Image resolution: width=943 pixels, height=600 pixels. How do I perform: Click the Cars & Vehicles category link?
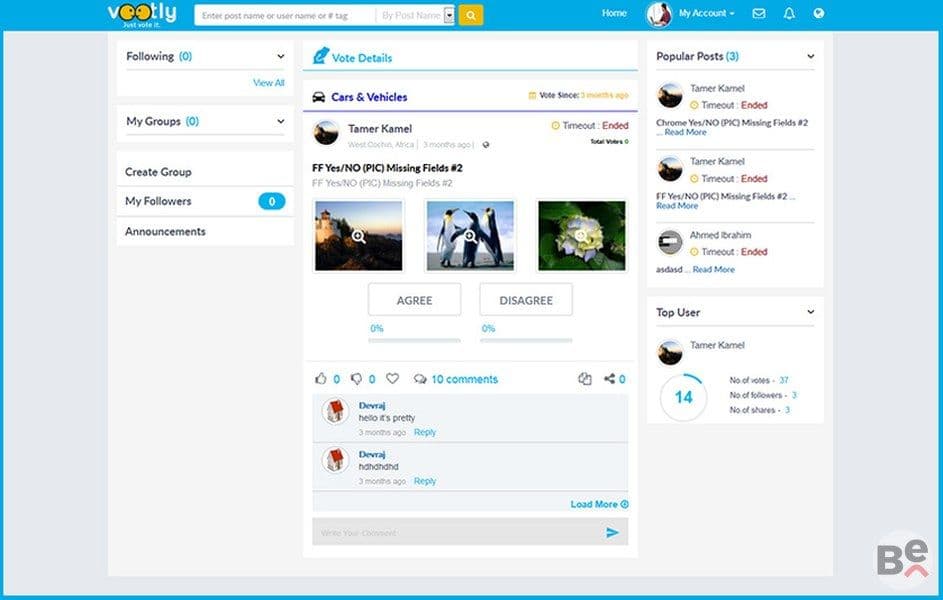[x=369, y=97]
